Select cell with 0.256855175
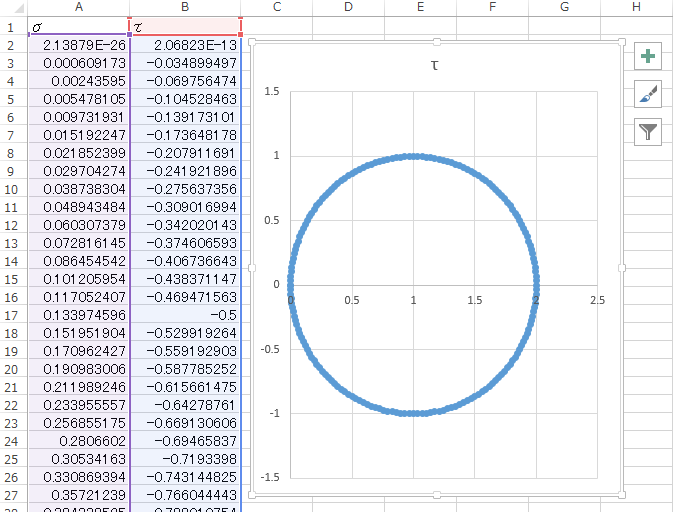This screenshot has height=512, width=673. pos(79,423)
